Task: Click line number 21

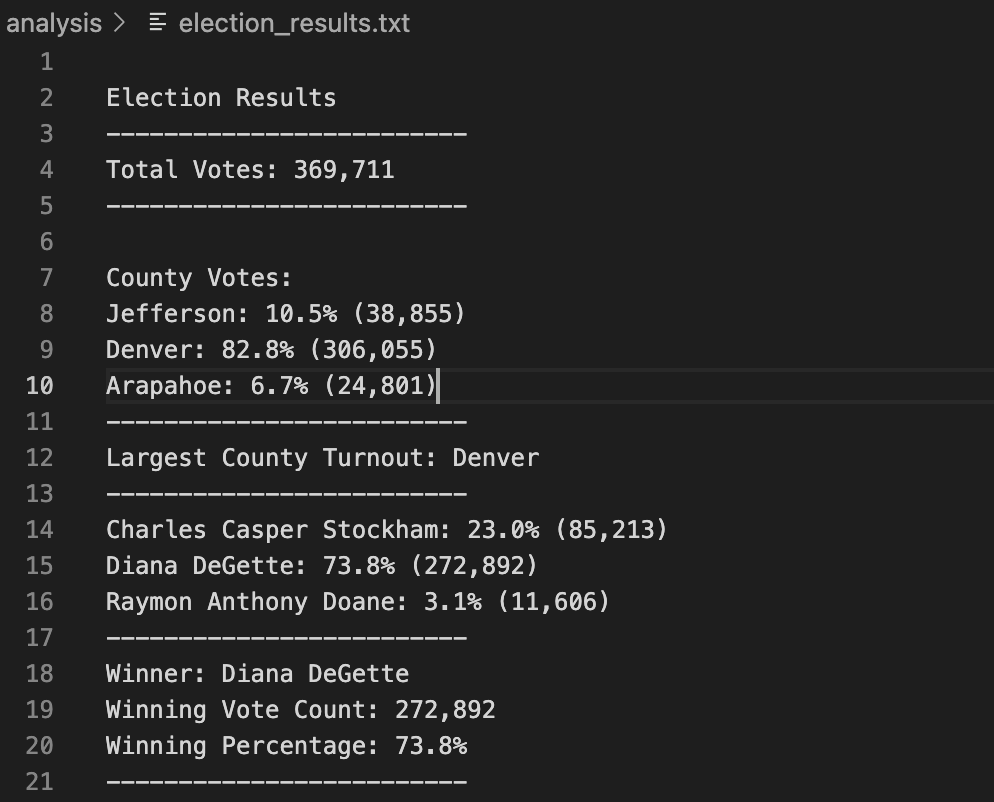Action: pos(40,781)
